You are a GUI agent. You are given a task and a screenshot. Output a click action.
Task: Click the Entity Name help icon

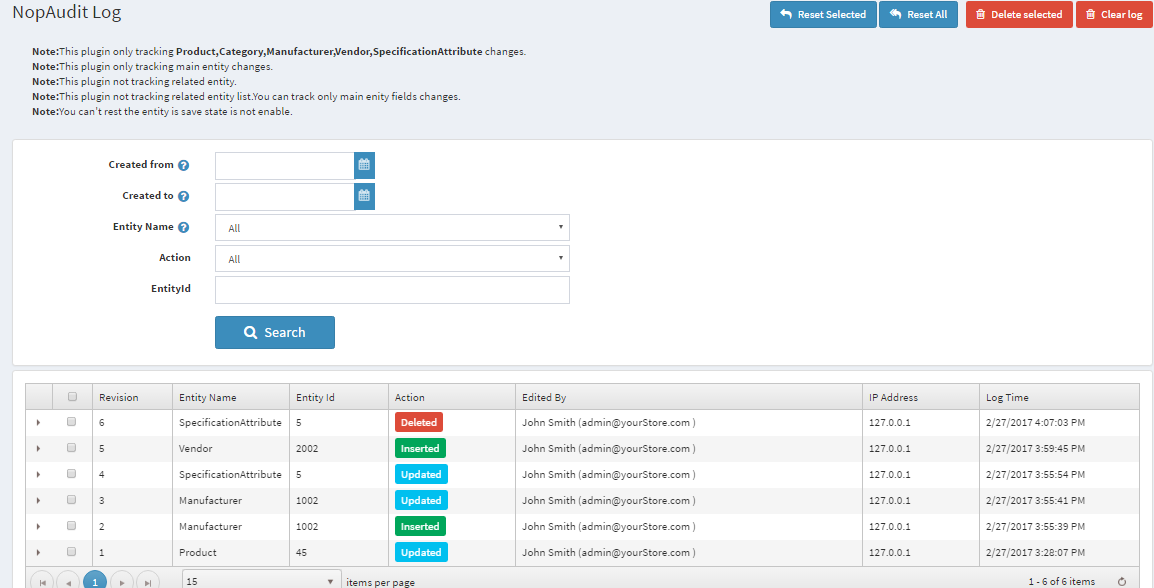click(184, 228)
